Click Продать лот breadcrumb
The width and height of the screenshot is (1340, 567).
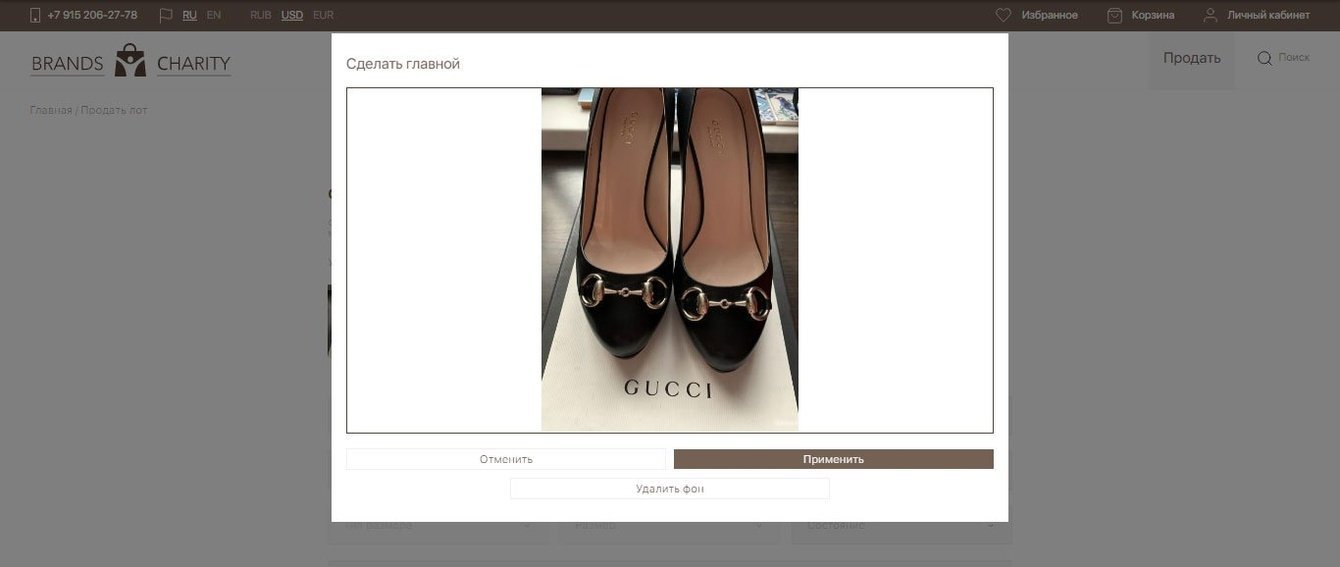[114, 110]
